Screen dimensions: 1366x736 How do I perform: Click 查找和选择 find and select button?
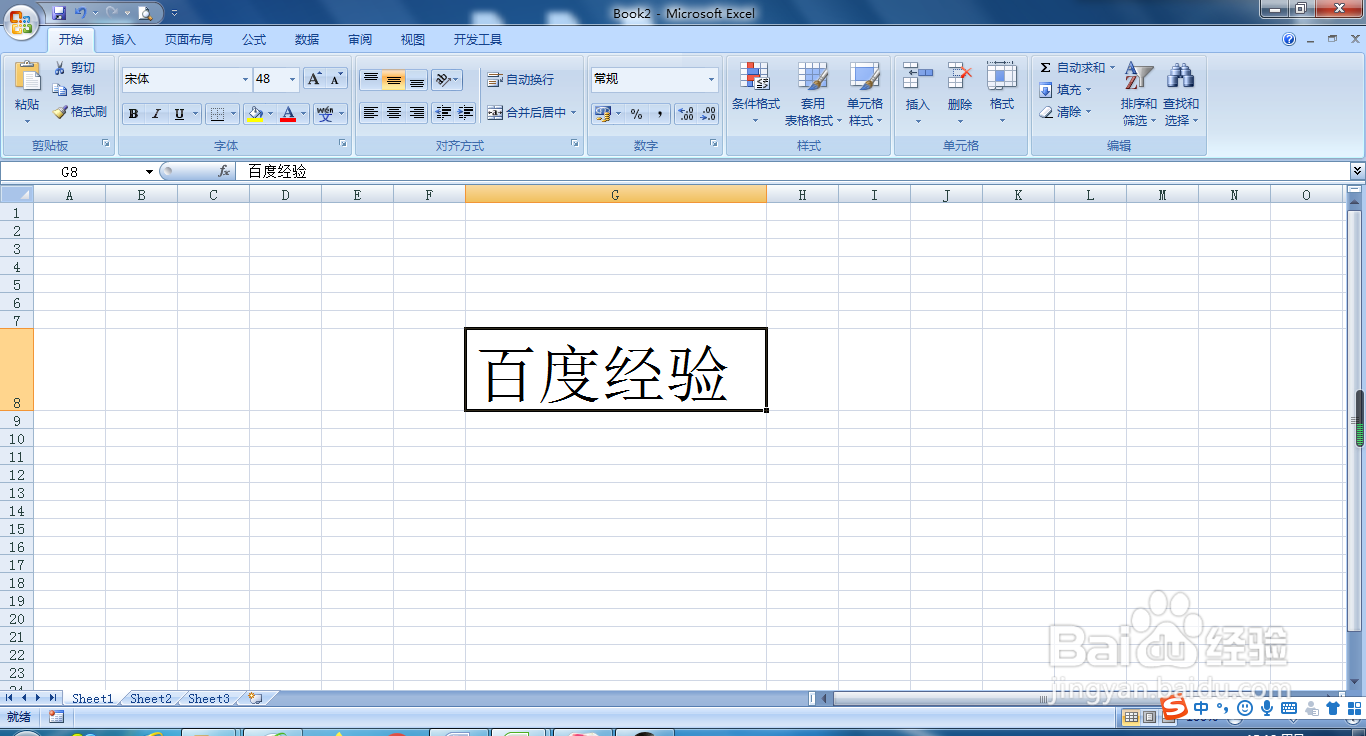(1180, 93)
